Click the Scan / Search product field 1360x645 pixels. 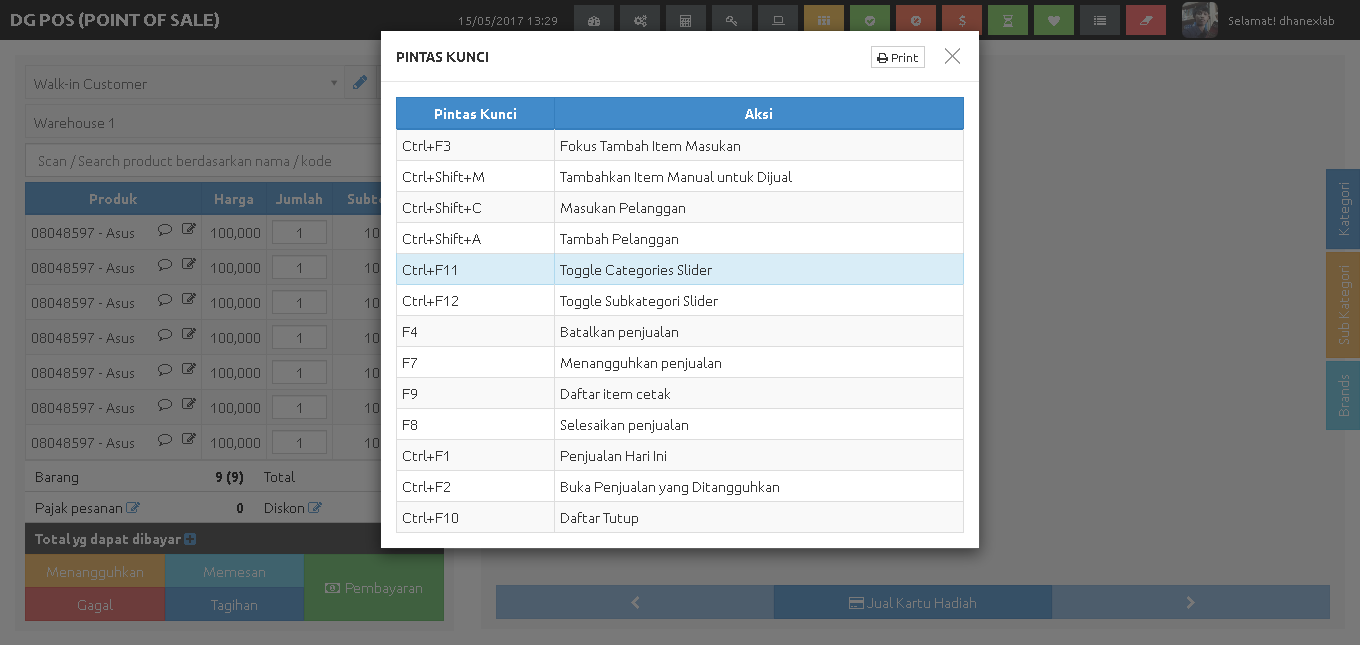pyautogui.click(x=200, y=161)
